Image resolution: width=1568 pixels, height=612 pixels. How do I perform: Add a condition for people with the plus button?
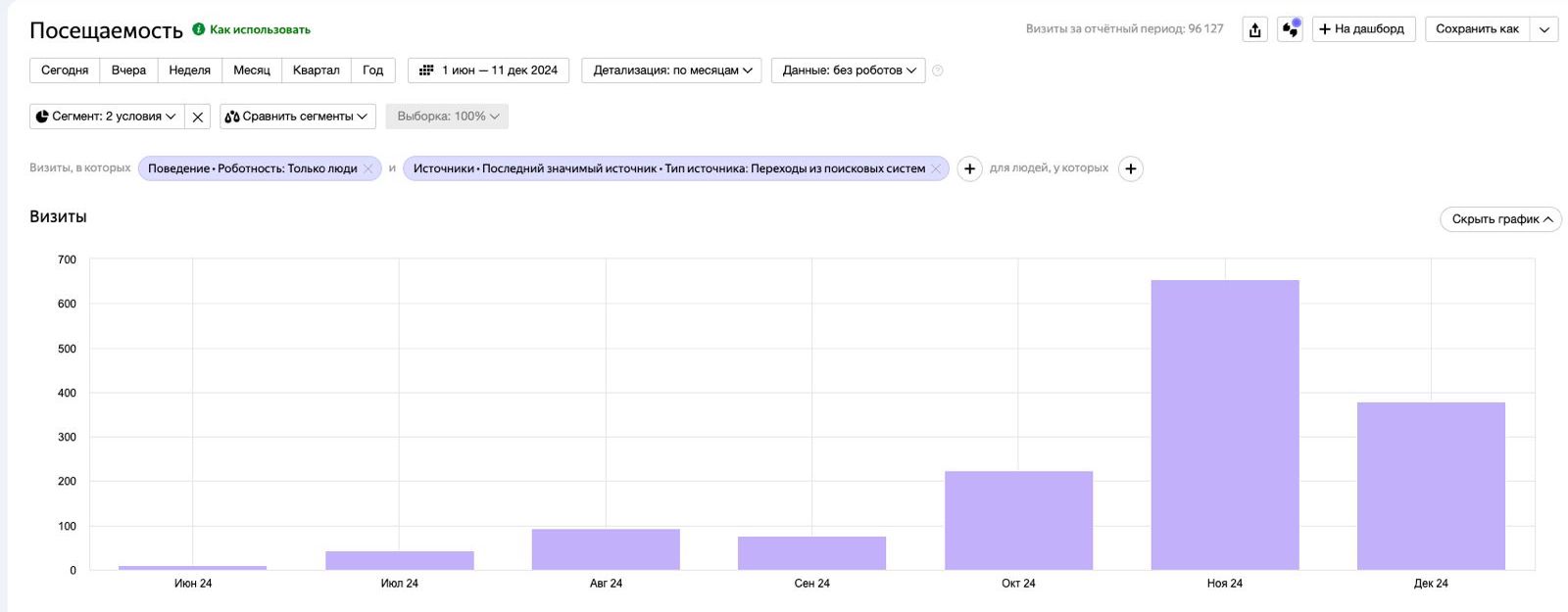(x=1130, y=168)
